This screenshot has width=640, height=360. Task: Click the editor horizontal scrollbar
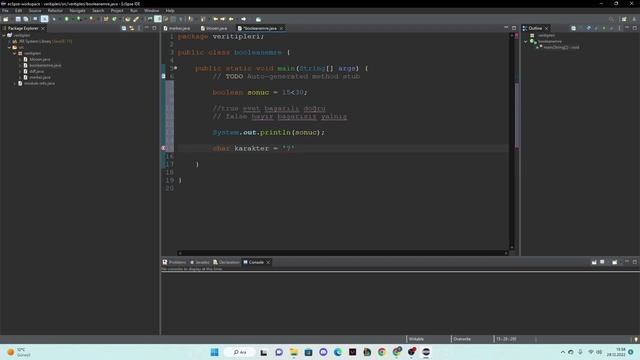343,253
